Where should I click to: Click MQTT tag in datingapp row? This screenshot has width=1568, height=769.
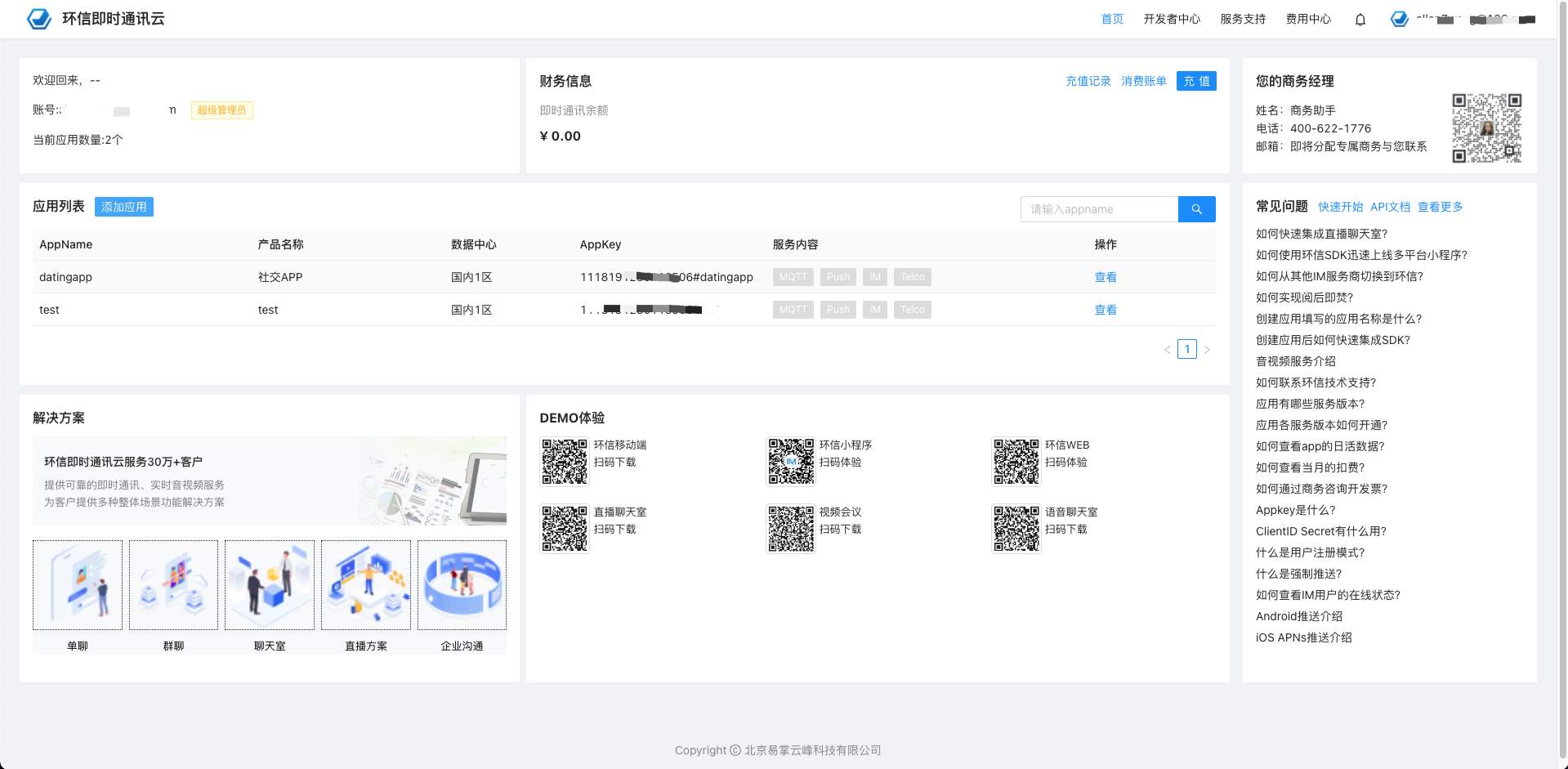(x=793, y=277)
